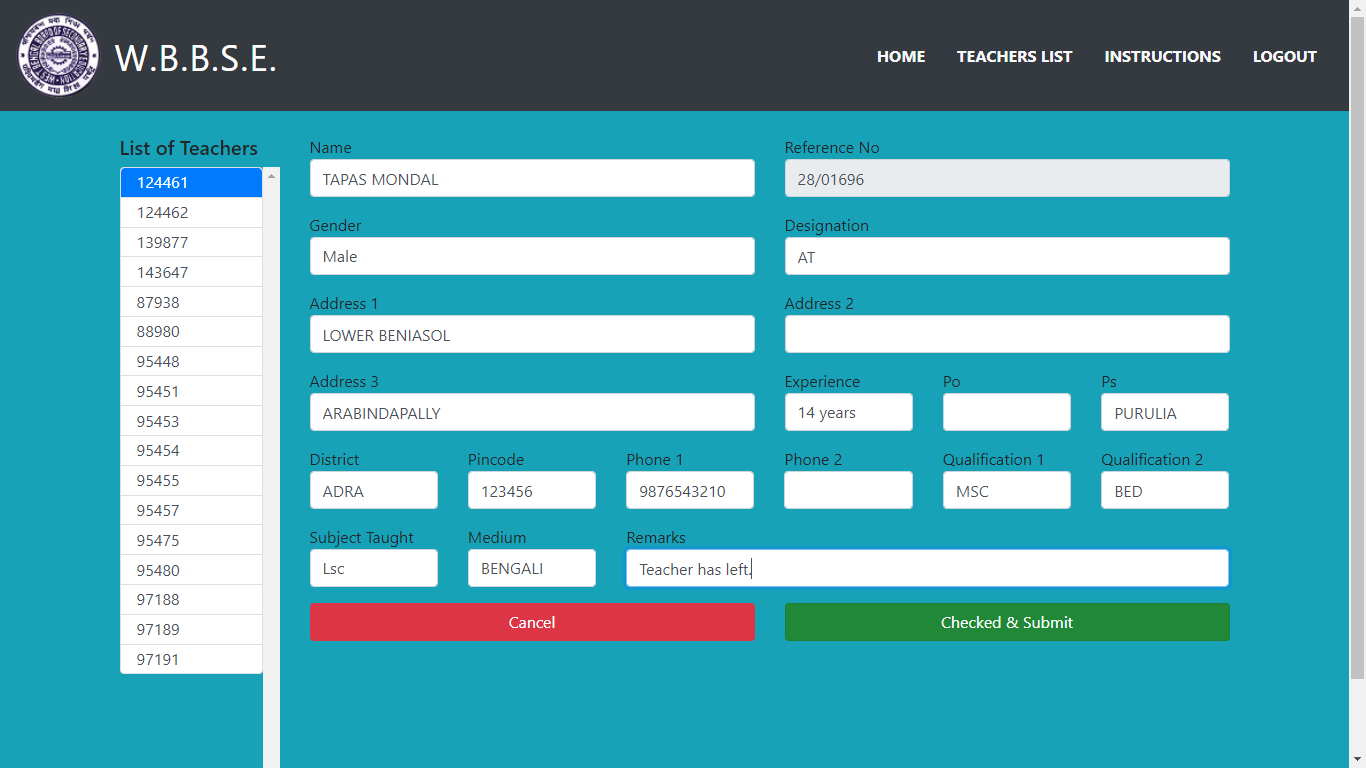Viewport: 1366px width, 768px height.
Task: Click the Phone 2 empty input
Action: pyautogui.click(x=848, y=491)
